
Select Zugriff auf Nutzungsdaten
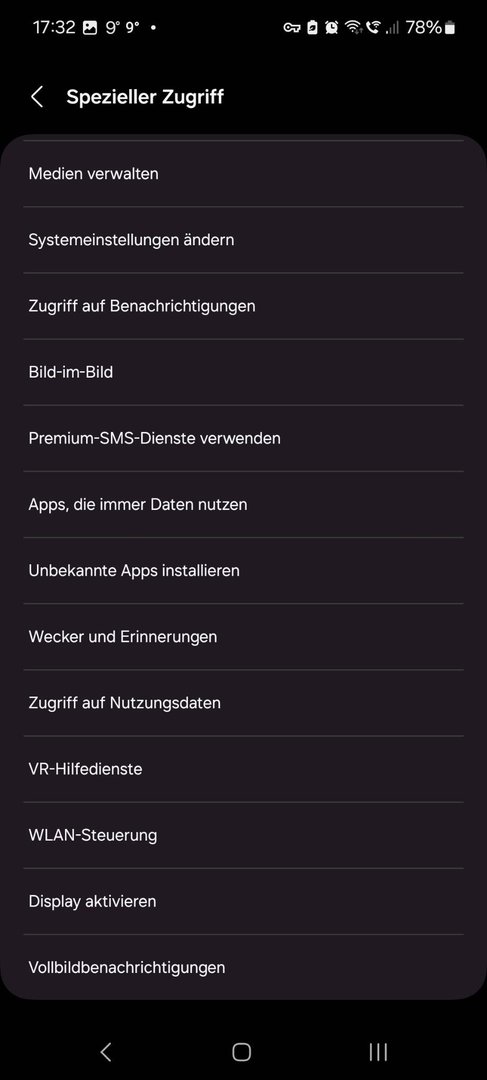pos(243,703)
